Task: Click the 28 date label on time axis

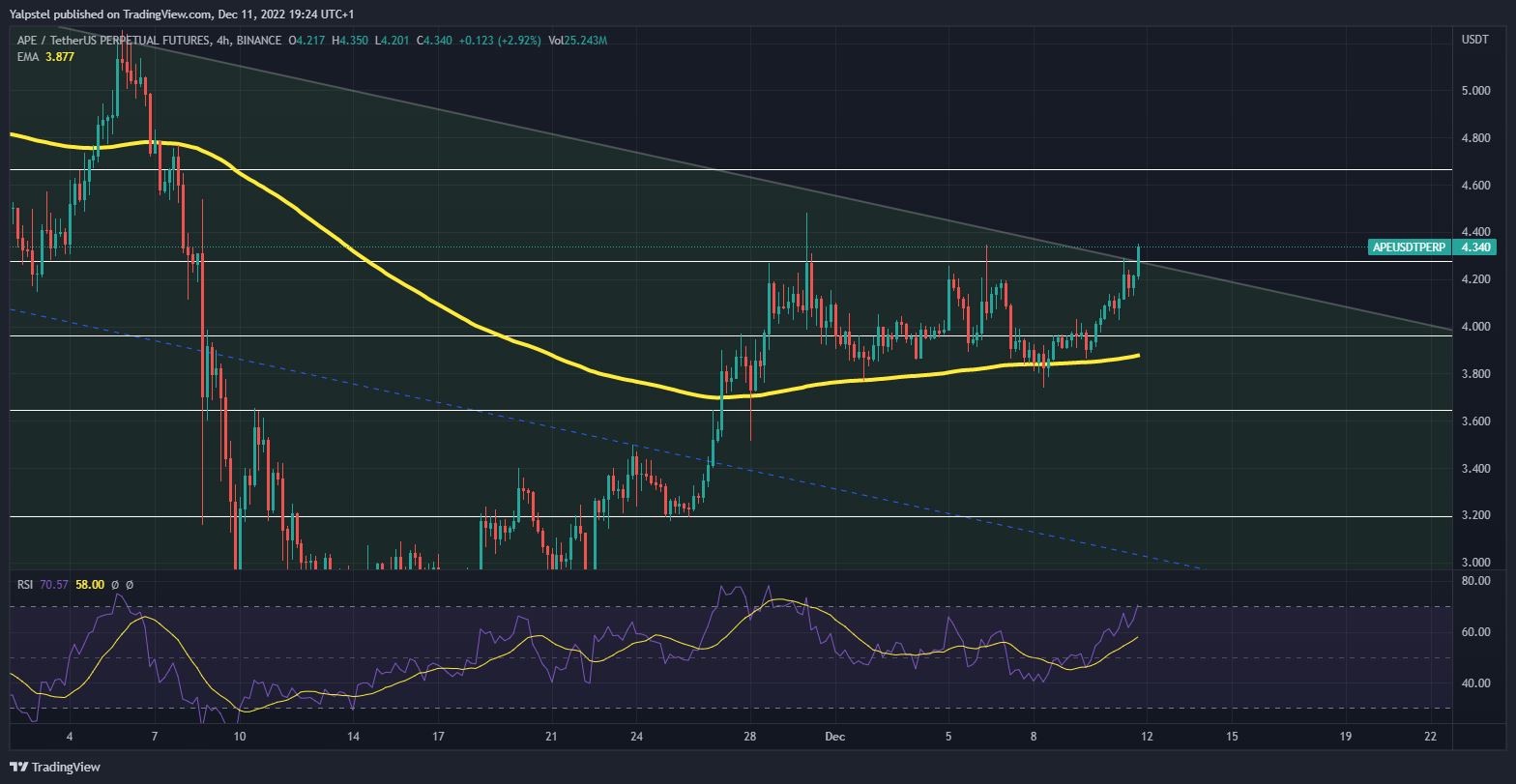Action: point(749,737)
